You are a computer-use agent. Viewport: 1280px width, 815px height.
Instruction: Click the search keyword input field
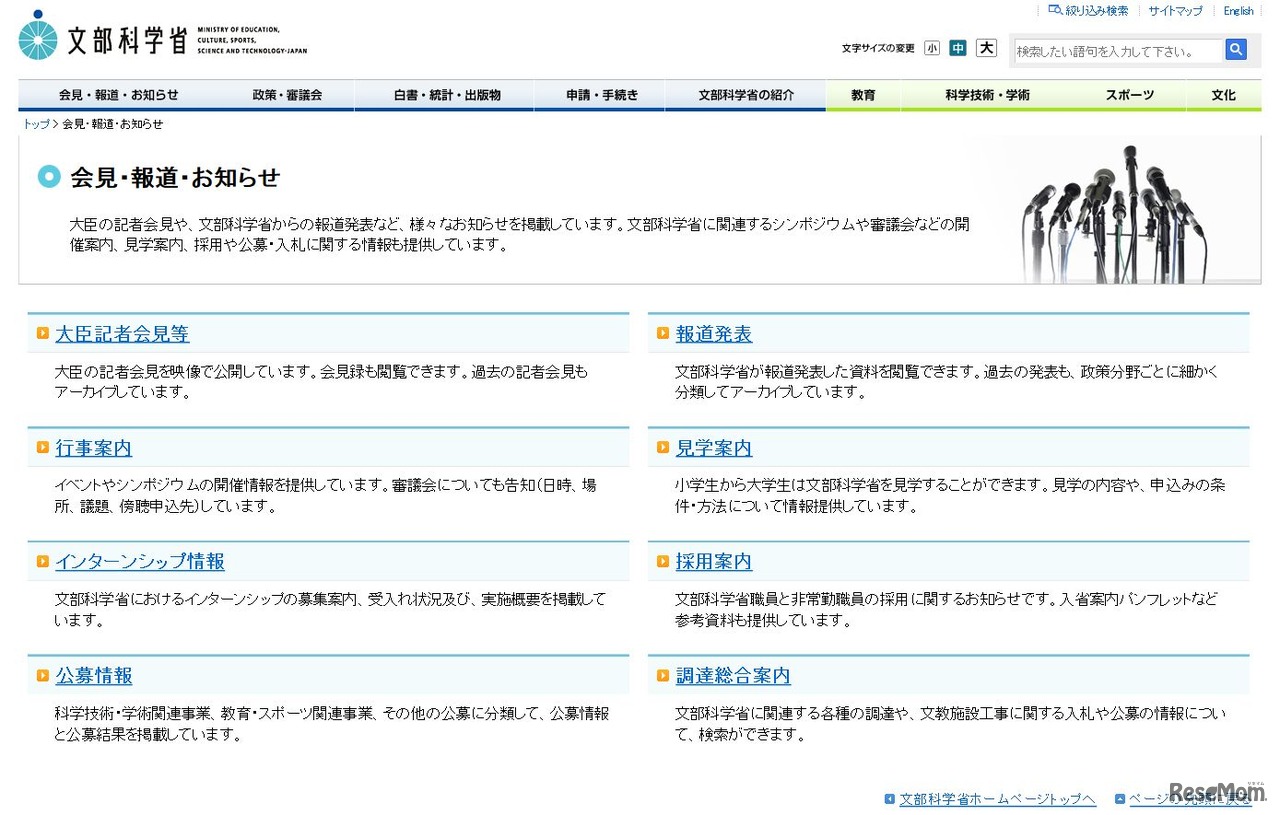pos(1116,51)
